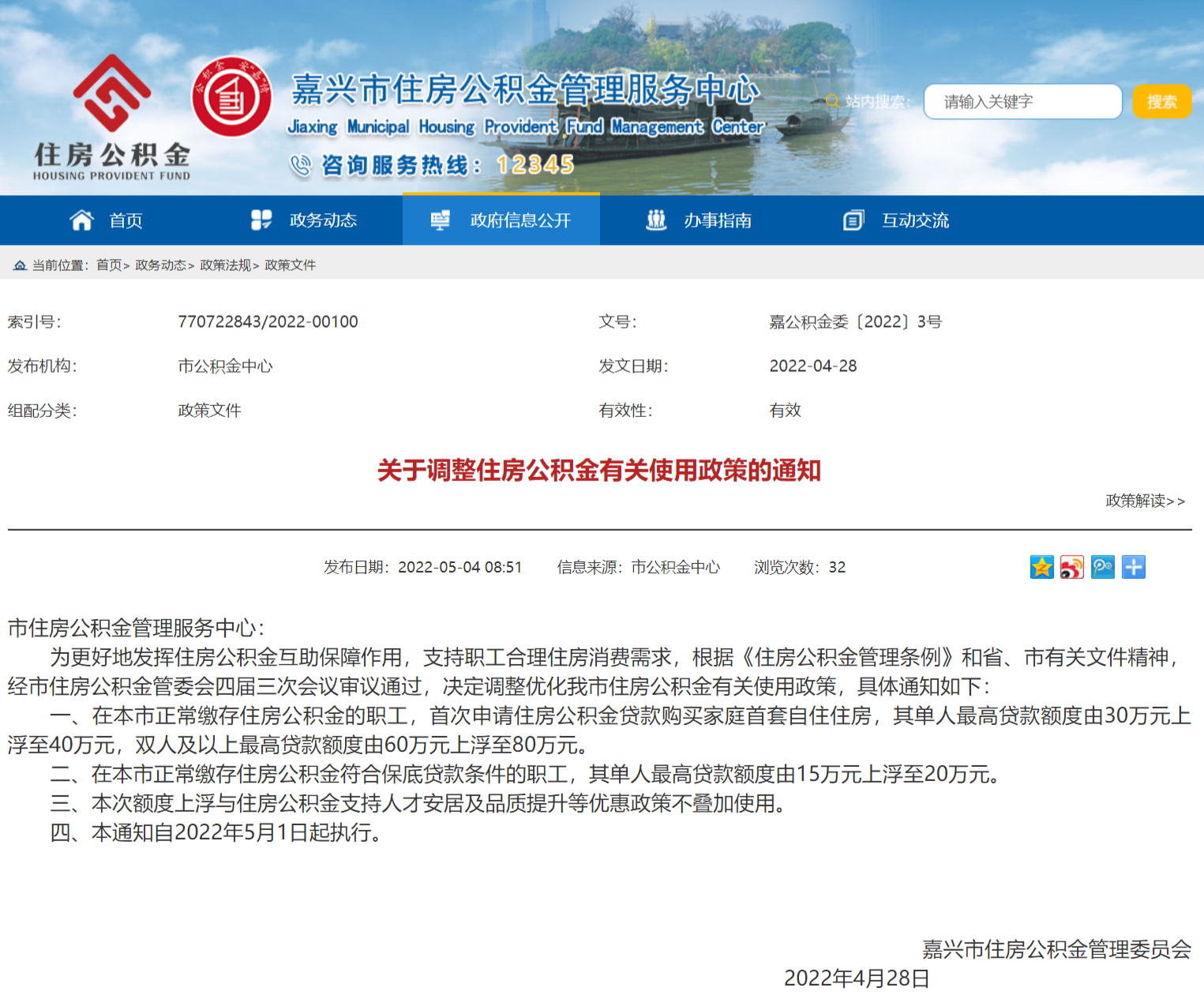Screen dimensions: 1204x999
Task: Click the closing date 2022年4月28日
Action: 857,978
